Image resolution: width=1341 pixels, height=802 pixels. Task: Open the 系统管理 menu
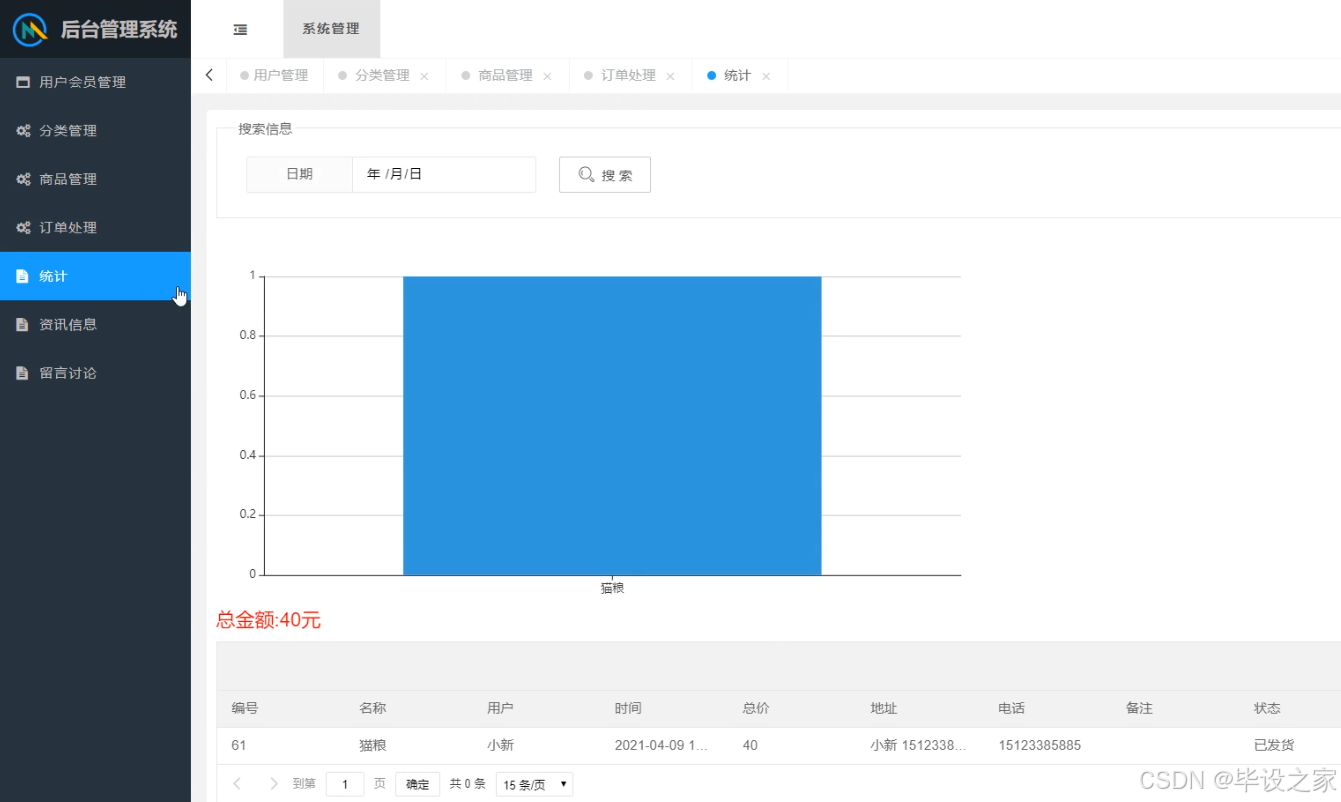point(330,29)
